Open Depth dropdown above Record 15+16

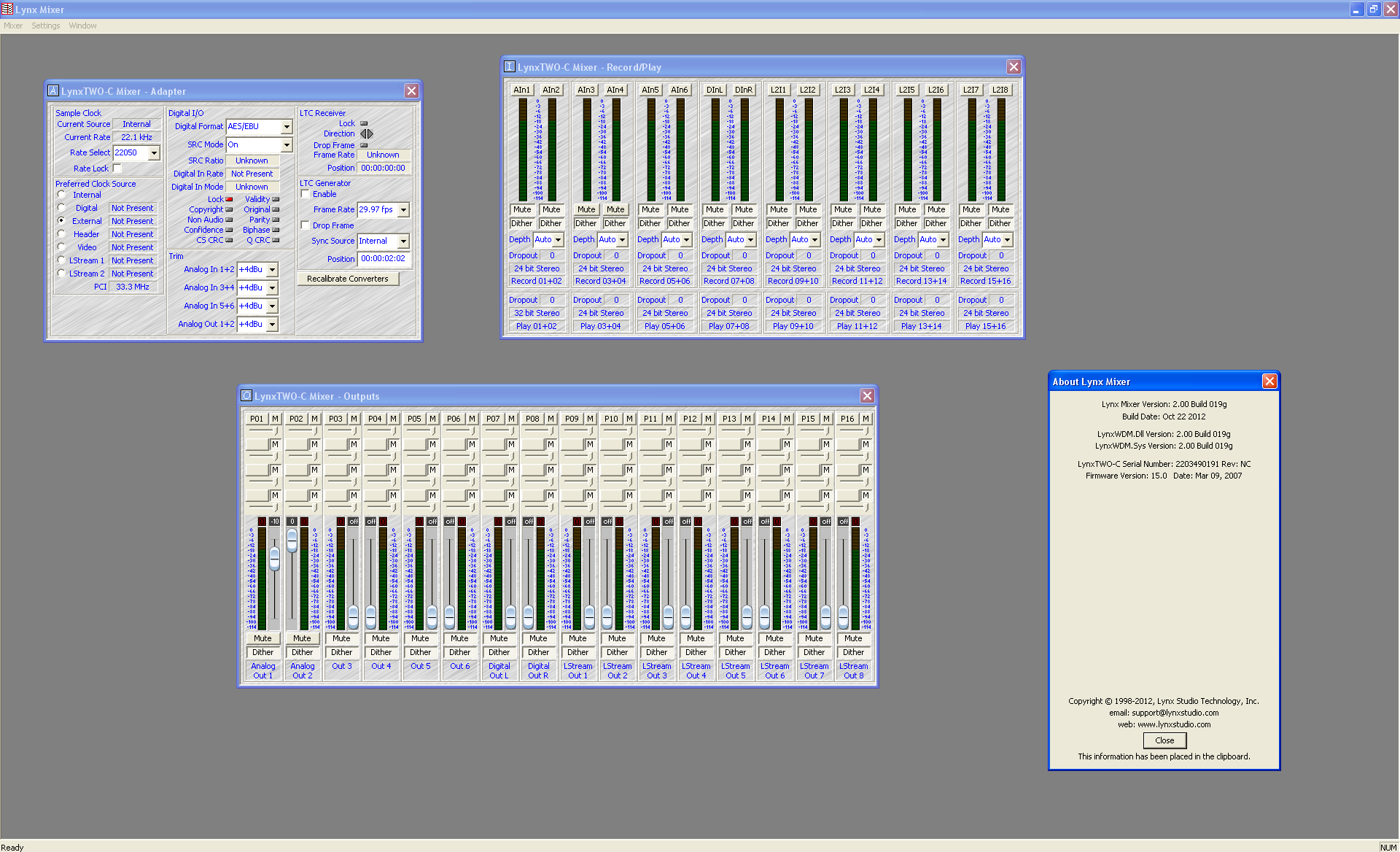tap(1007, 240)
